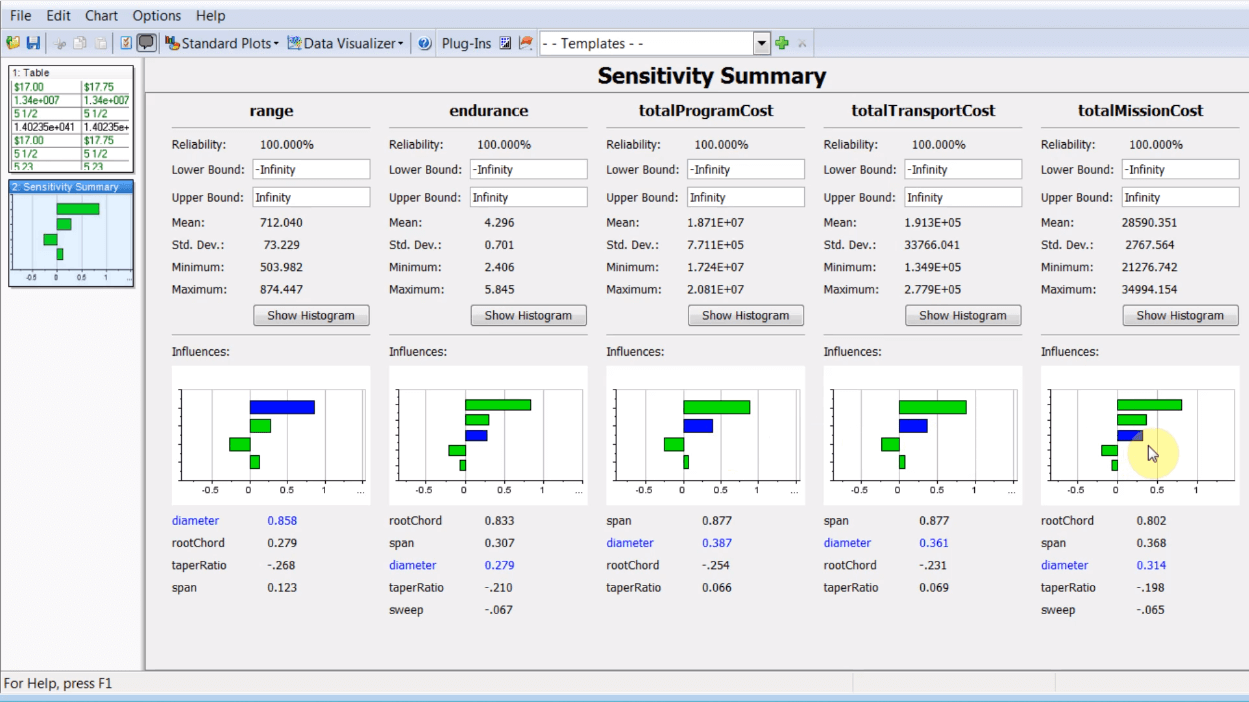Show Histogram for totalTransportCost

click(x=963, y=315)
